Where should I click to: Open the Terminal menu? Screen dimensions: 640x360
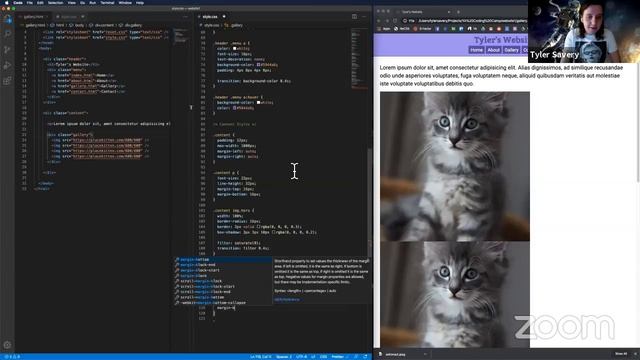coord(107,2)
